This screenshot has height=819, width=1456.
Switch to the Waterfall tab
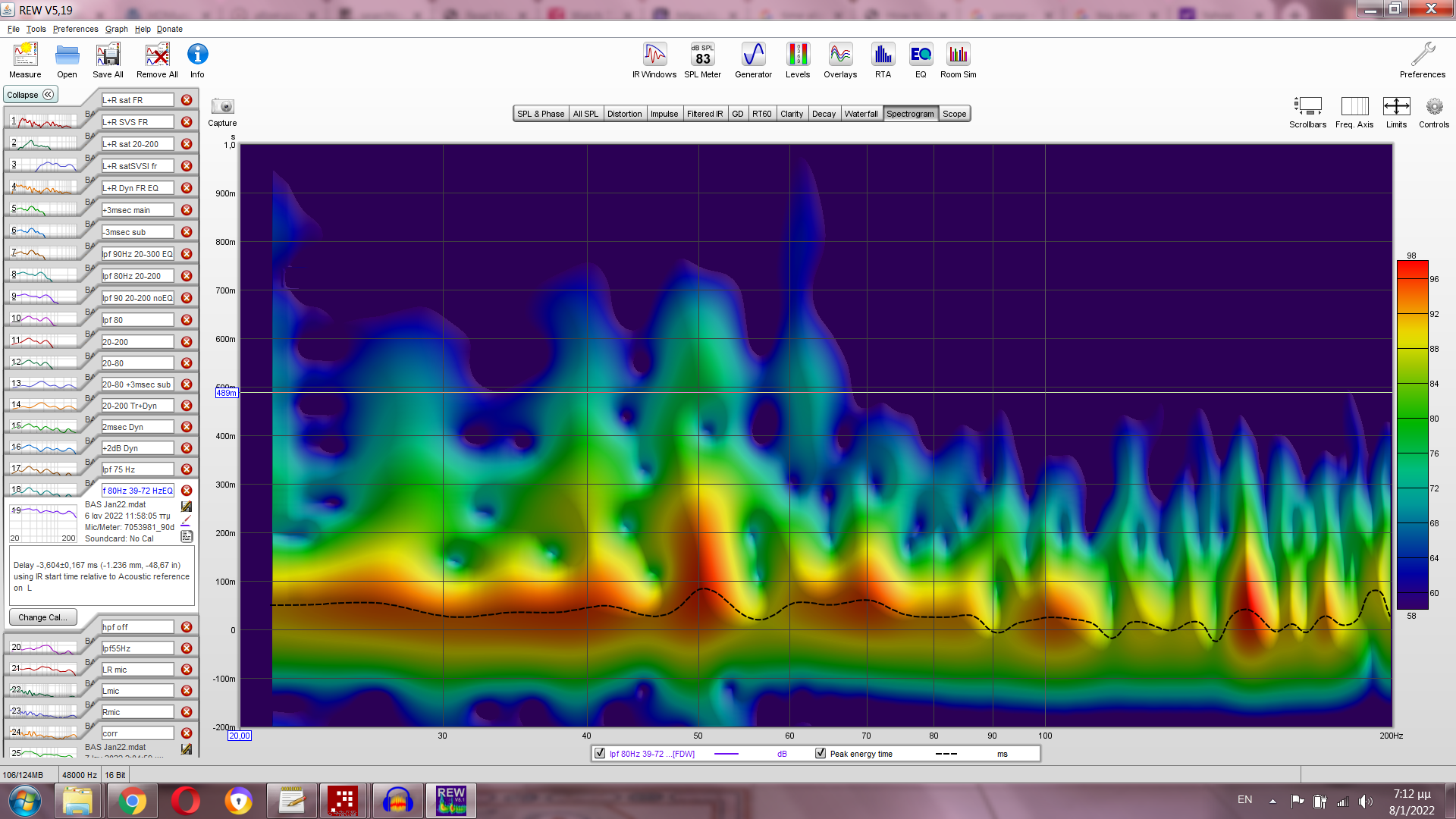click(861, 114)
